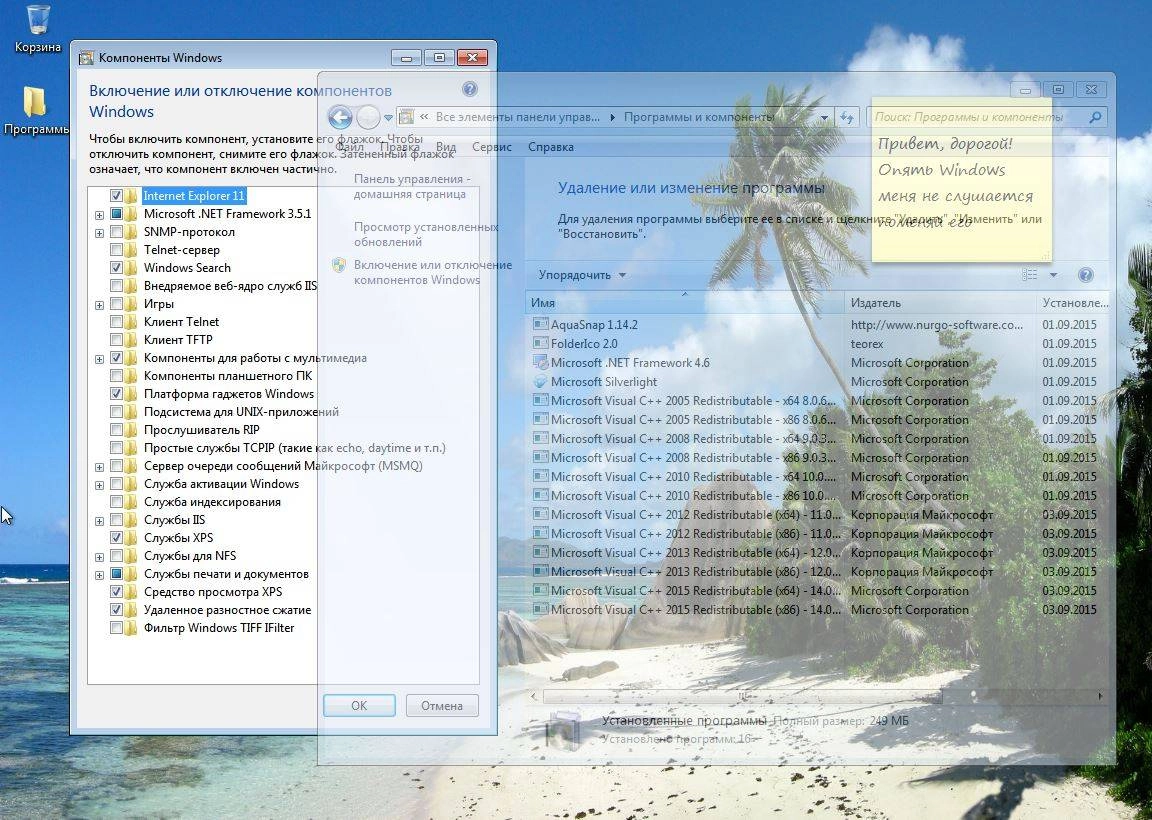Click Компоненты Windows title bar icon
Screen dimensions: 1152x820
pos(86,57)
